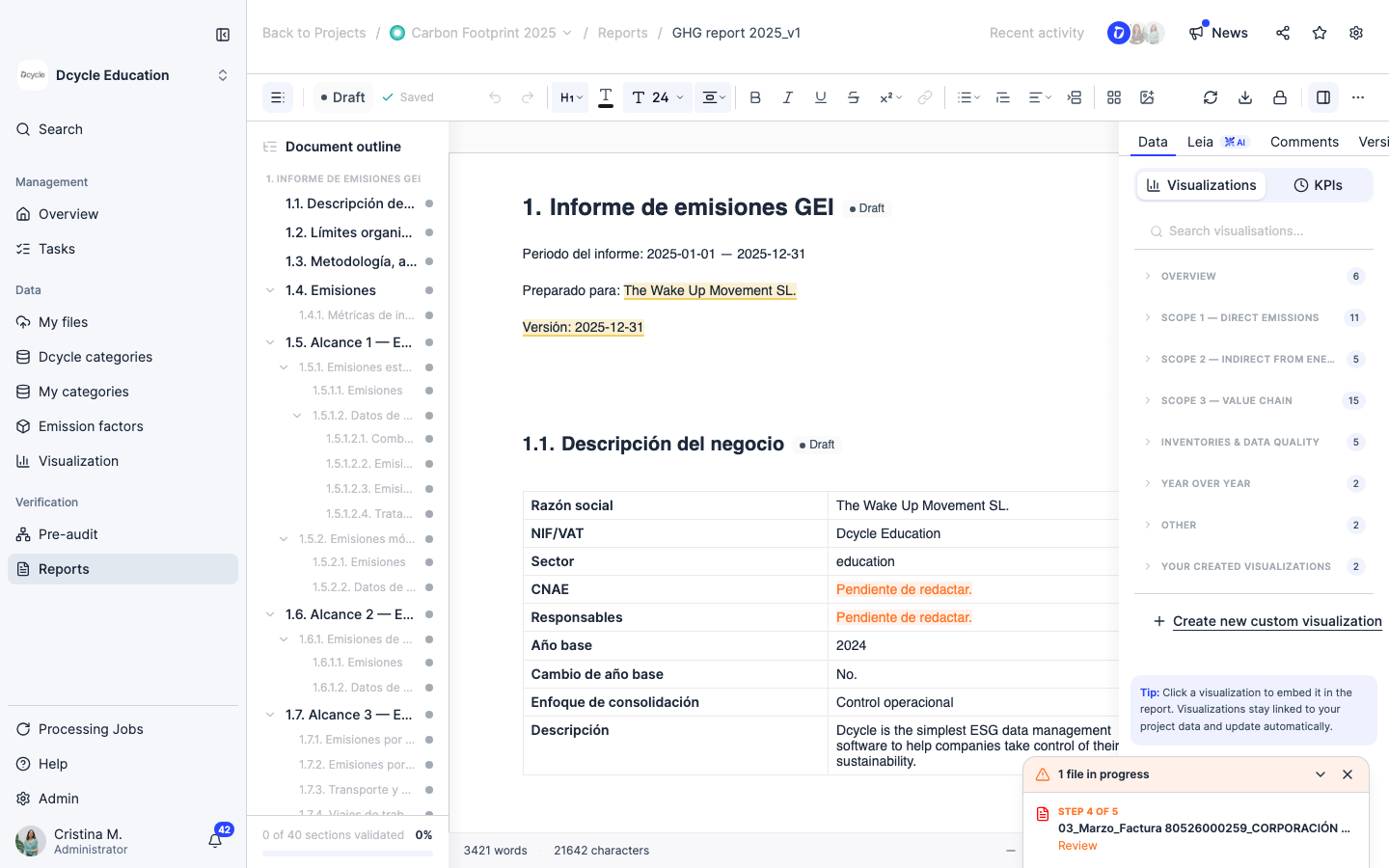Viewport: 1389px width, 868px height.
Task: Undo the last edit
Action: [495, 97]
